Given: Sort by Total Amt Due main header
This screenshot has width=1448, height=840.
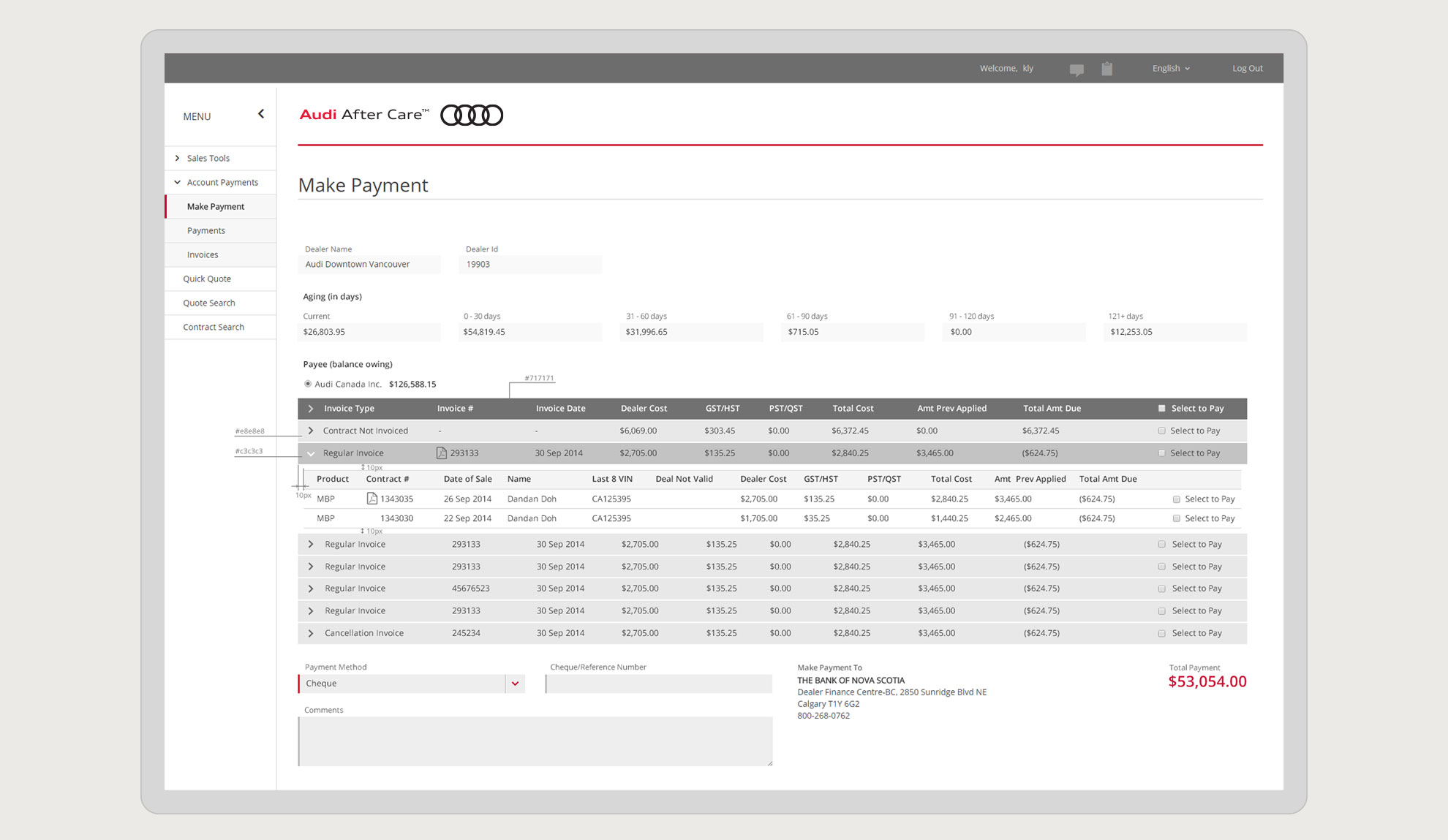Looking at the screenshot, I should coord(1052,409).
